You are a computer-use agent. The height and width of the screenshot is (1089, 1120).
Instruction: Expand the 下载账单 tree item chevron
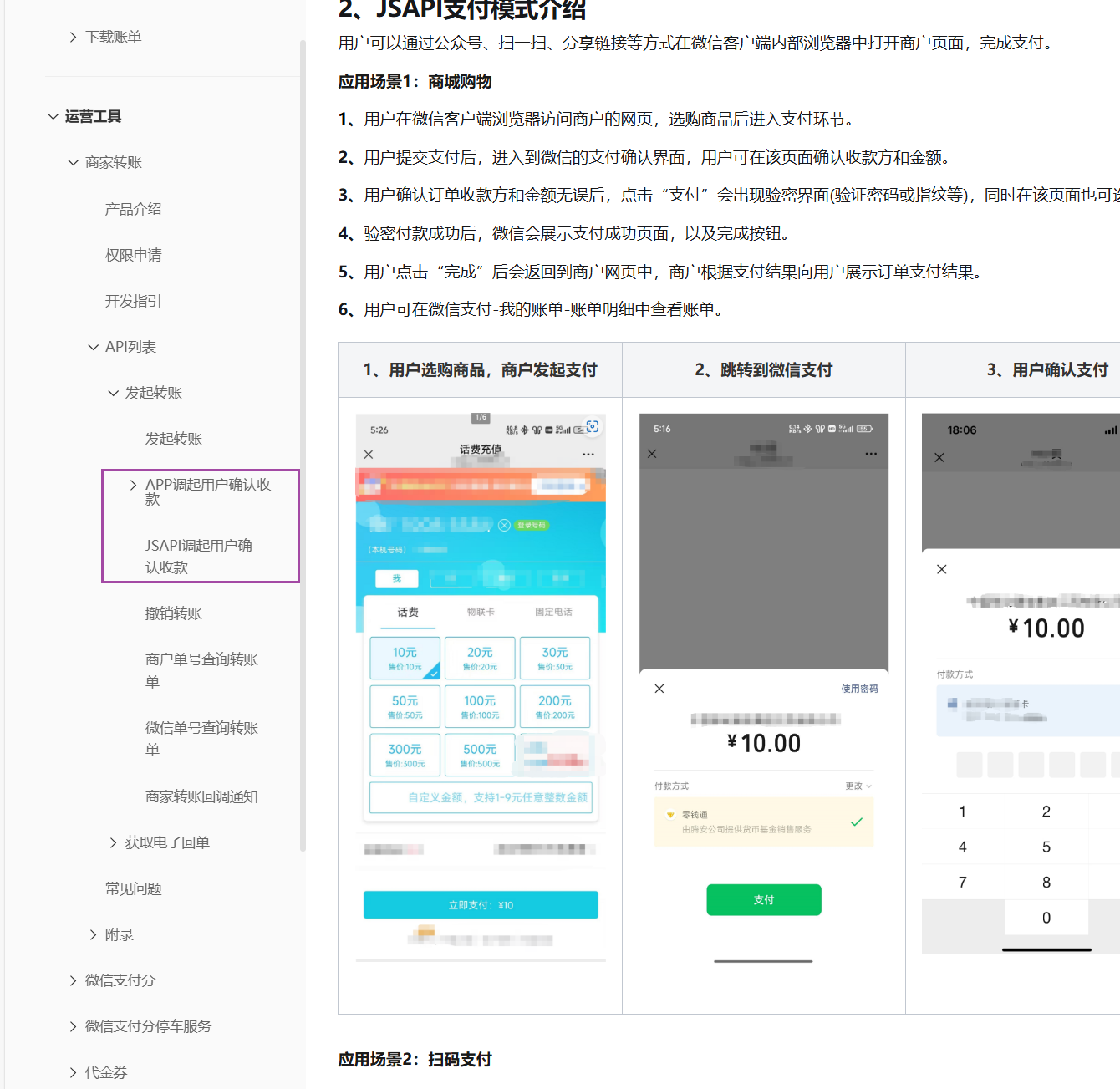(74, 37)
